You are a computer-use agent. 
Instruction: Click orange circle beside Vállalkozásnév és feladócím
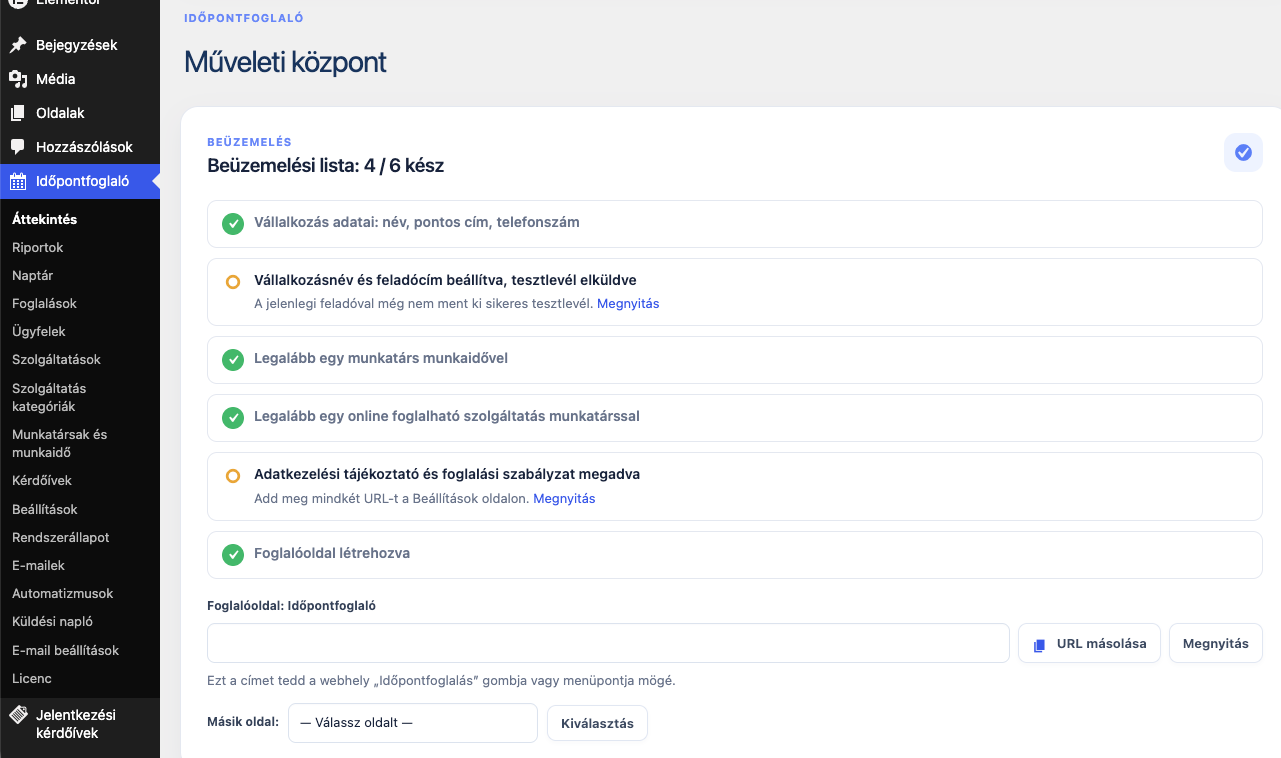(x=233, y=282)
